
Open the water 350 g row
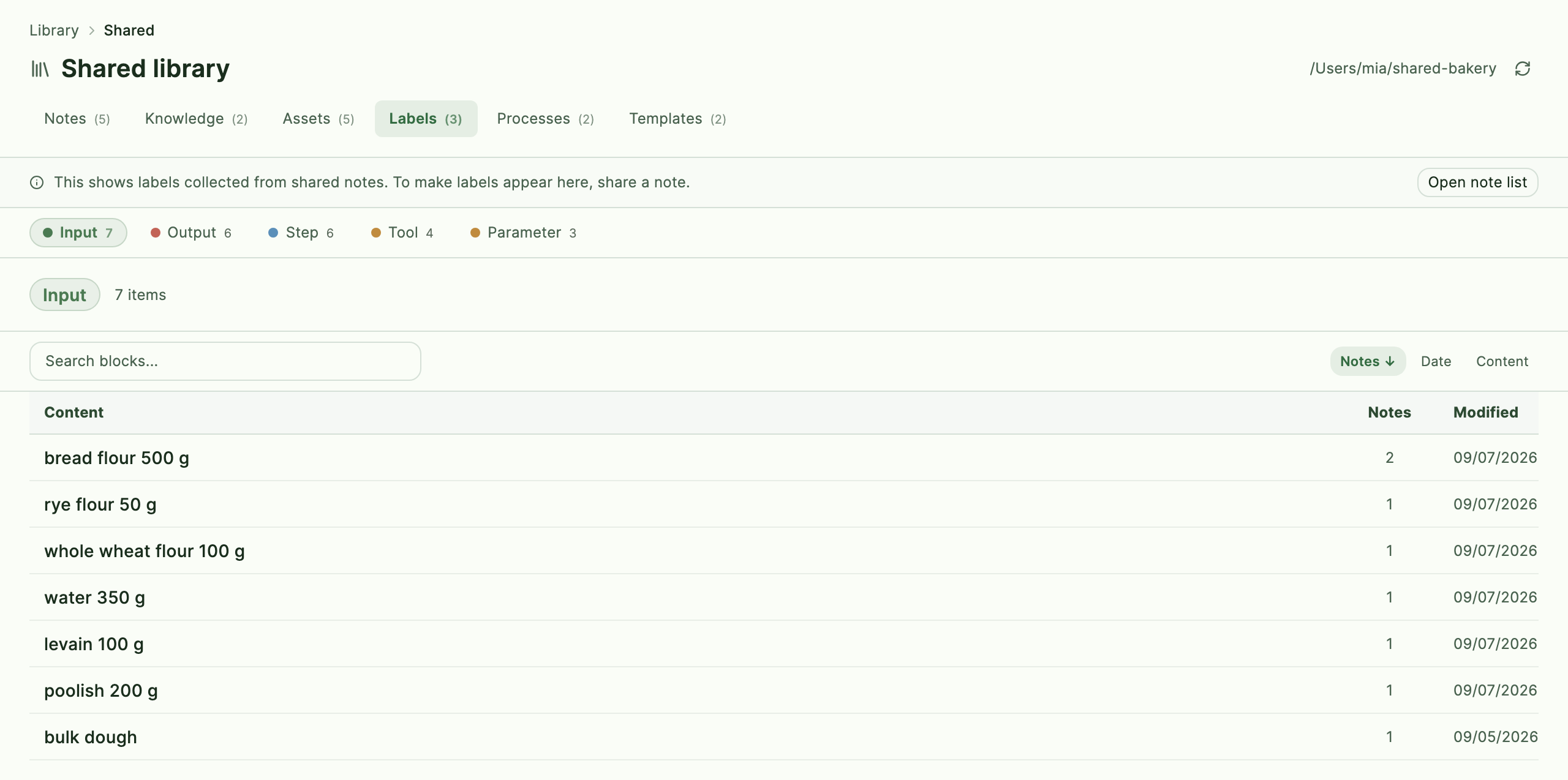coord(784,598)
